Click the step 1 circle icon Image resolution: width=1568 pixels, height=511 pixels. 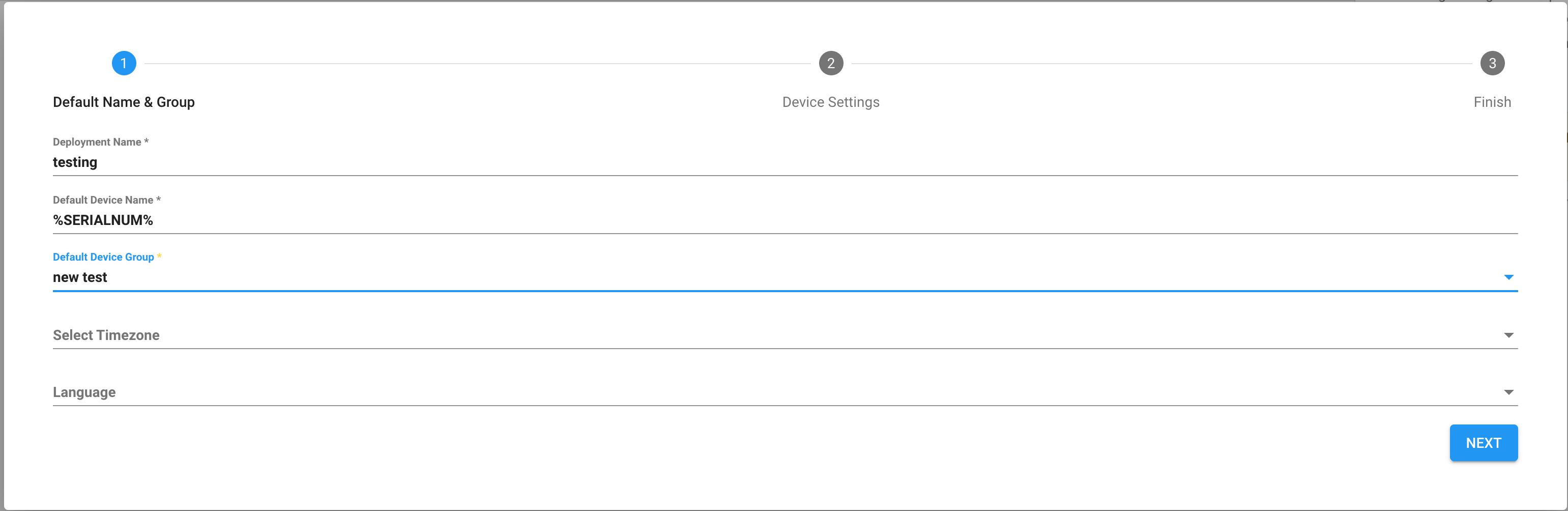pos(124,63)
